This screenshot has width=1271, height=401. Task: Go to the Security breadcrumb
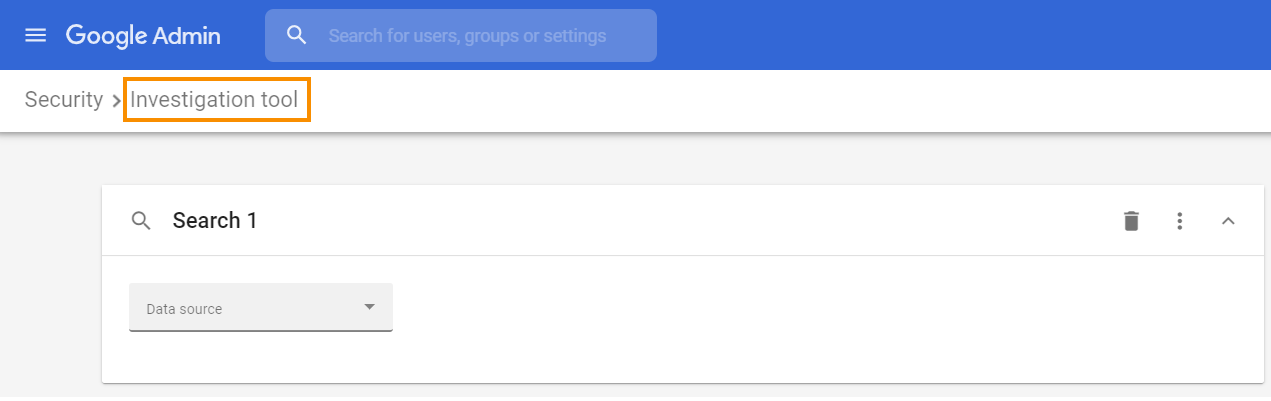point(64,100)
